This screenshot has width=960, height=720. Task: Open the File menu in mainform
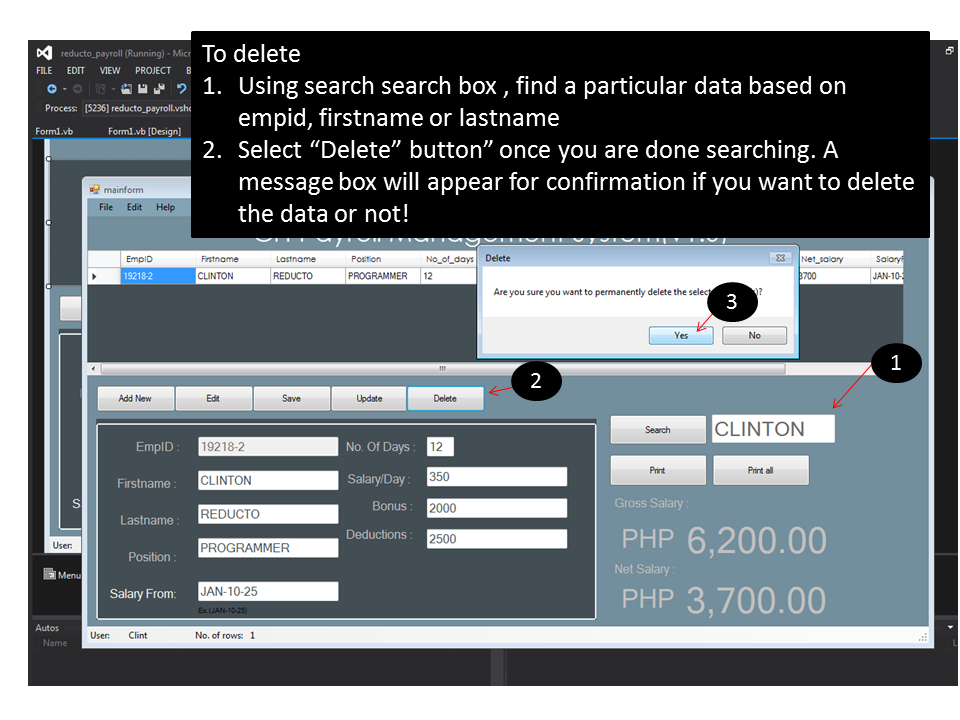pyautogui.click(x=105, y=207)
